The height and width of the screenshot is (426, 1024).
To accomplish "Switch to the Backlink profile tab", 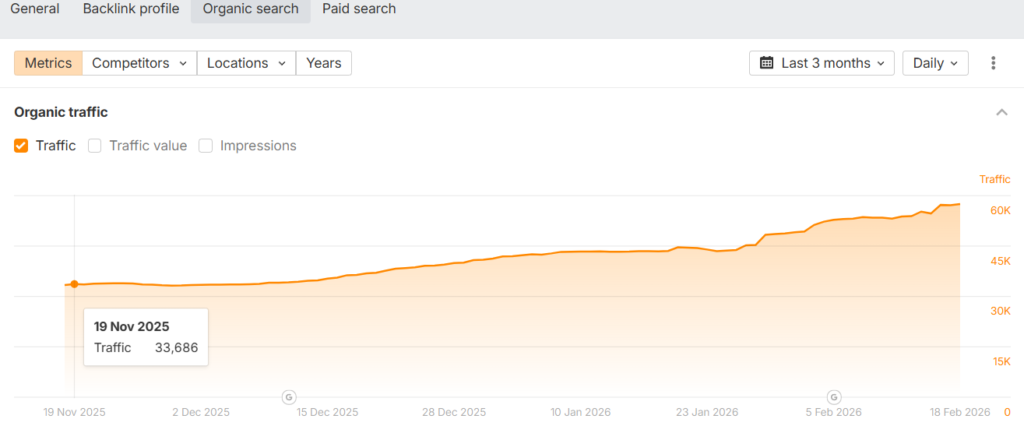I will (129, 9).
